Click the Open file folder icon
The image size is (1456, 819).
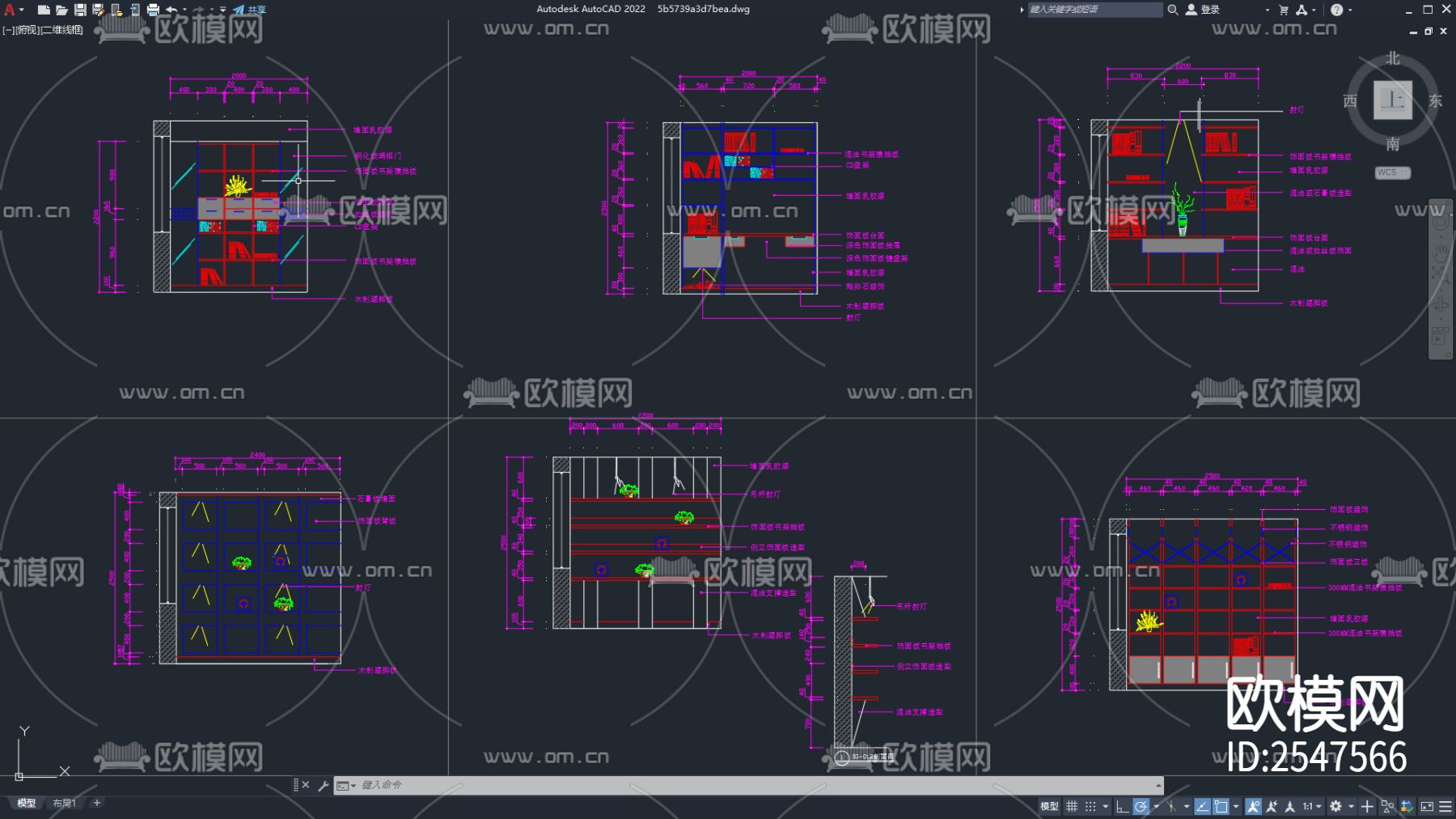point(61,10)
